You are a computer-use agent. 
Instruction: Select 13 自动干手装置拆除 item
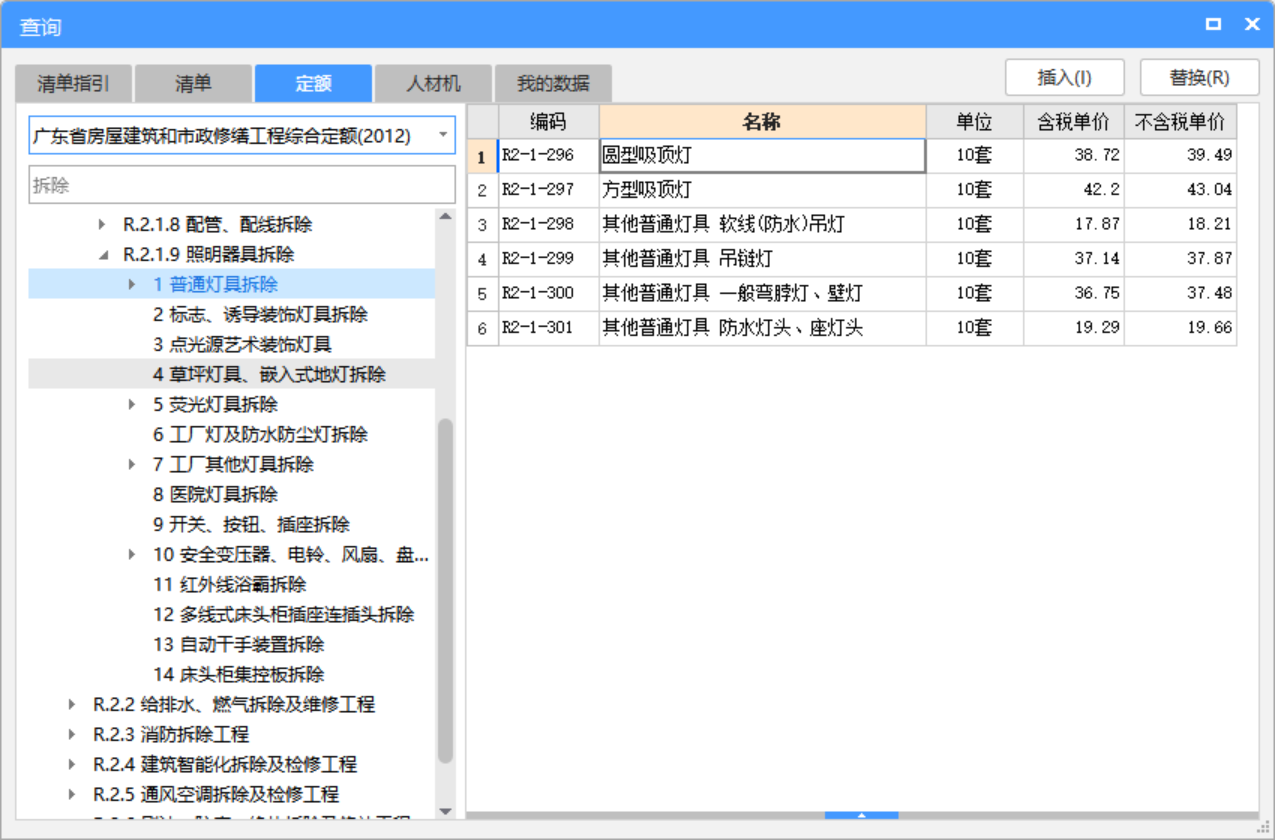(x=238, y=645)
